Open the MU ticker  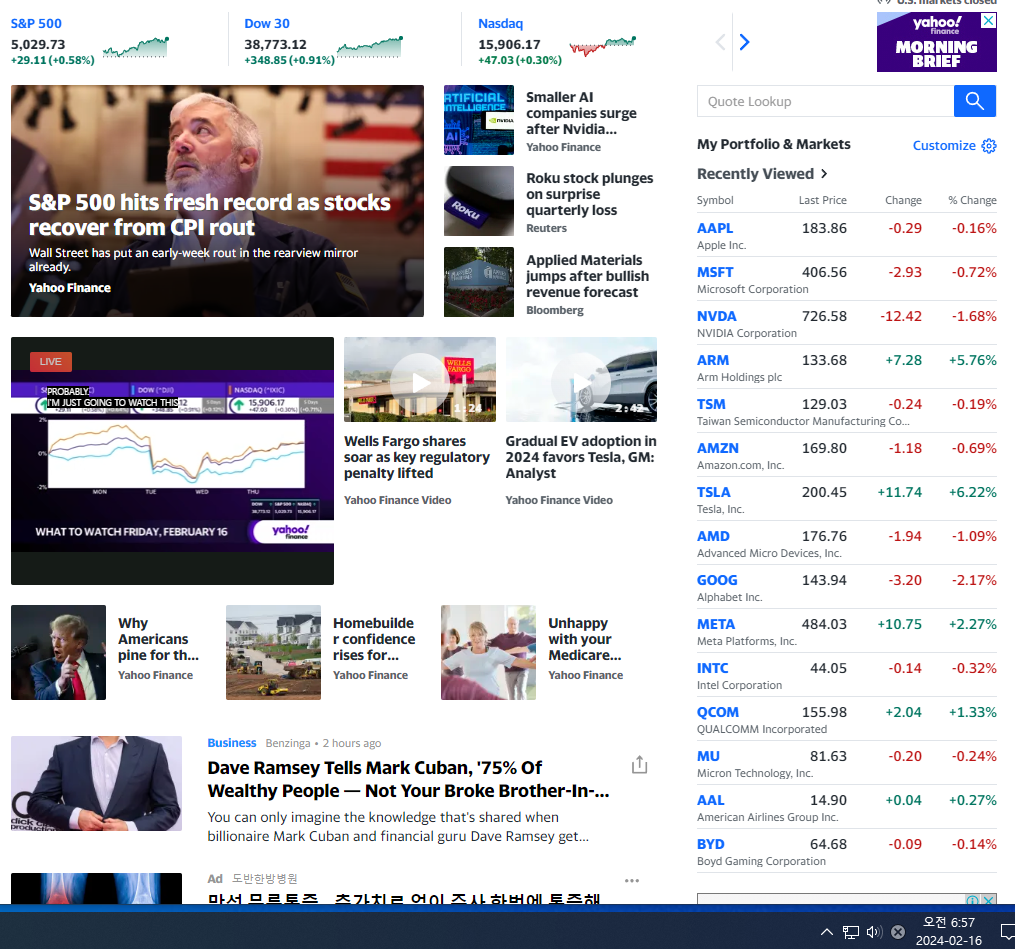pyautogui.click(x=708, y=756)
